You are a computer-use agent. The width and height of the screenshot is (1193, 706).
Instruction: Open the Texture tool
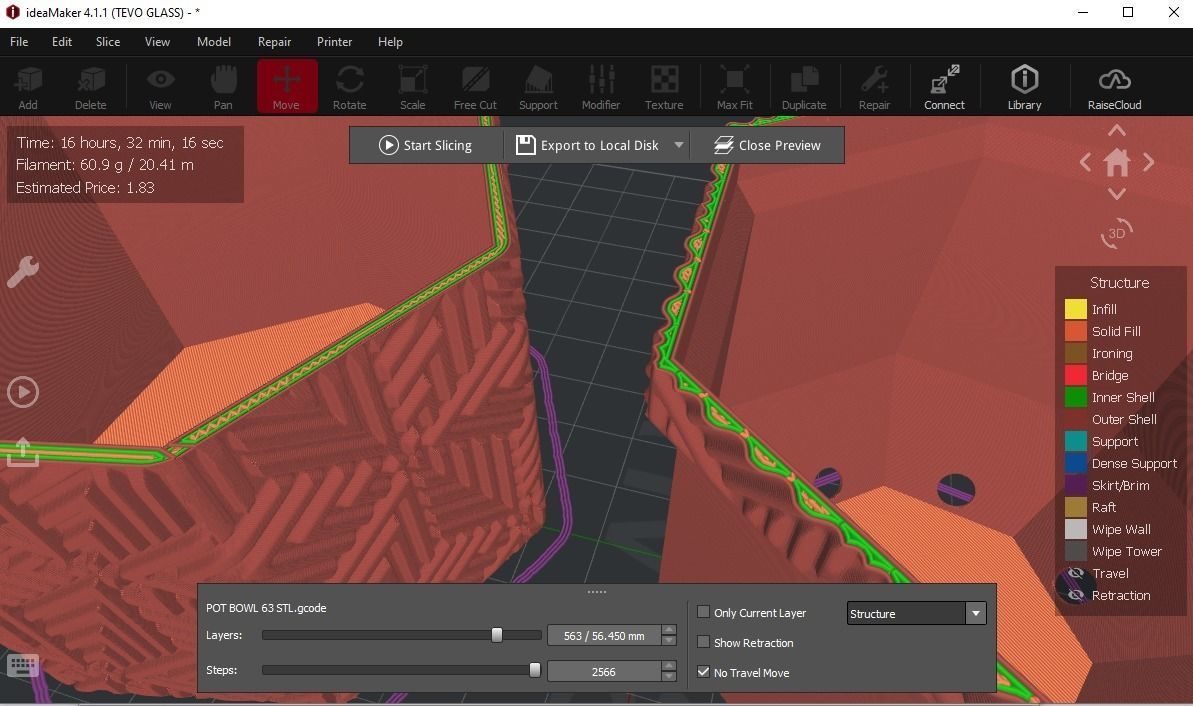coord(664,87)
